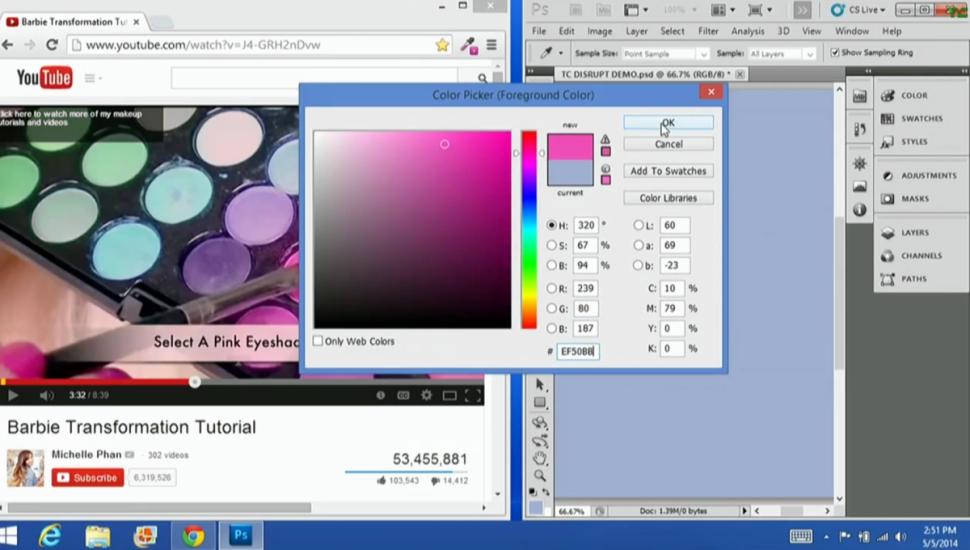Enable the Only Web Colors checkbox

(x=318, y=341)
